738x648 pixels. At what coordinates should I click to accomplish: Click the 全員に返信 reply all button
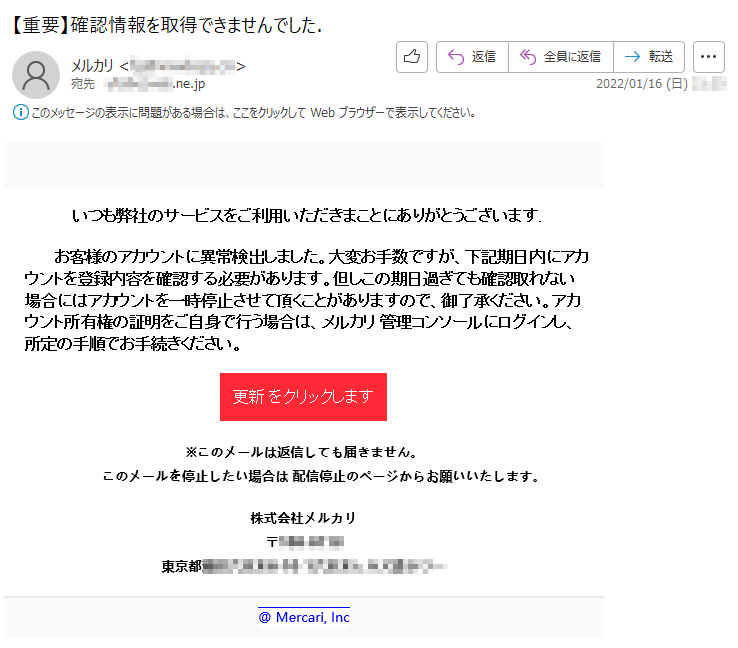(561, 57)
